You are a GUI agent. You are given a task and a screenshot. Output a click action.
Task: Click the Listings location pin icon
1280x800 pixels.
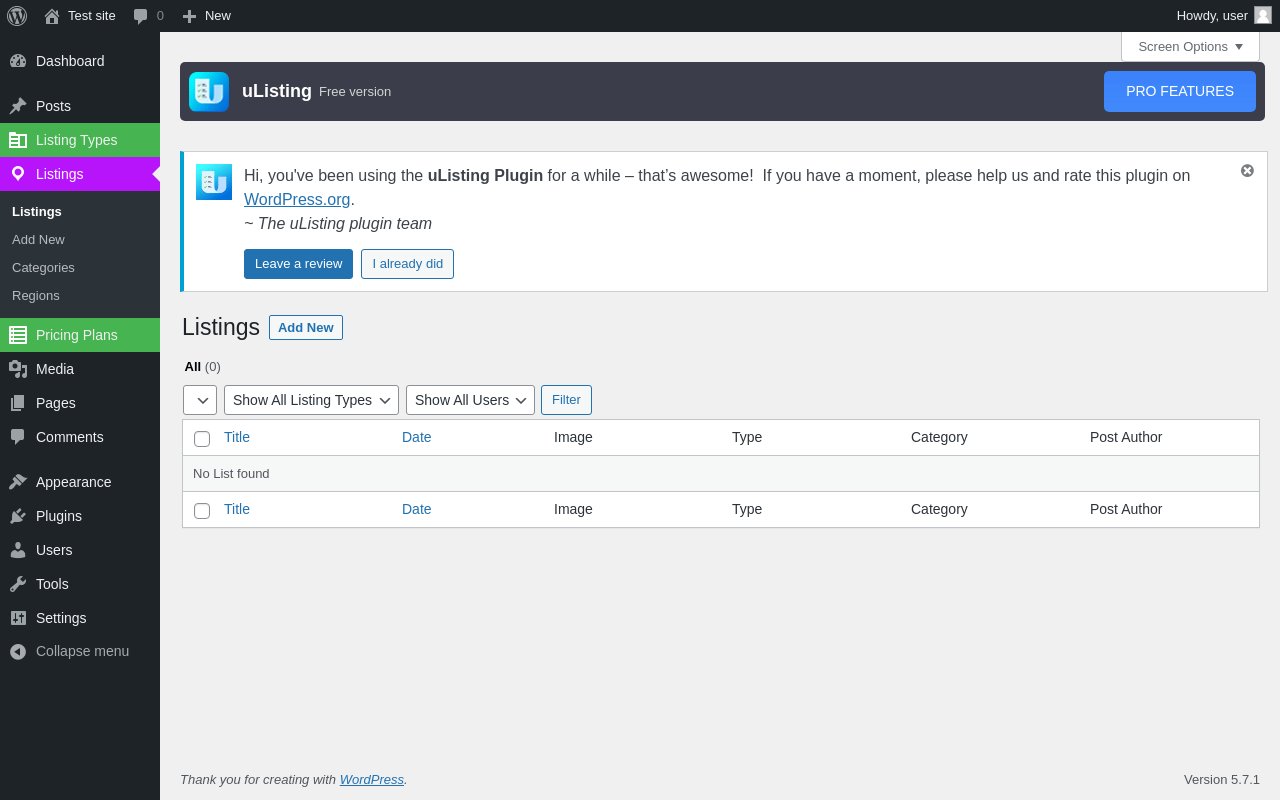18,174
